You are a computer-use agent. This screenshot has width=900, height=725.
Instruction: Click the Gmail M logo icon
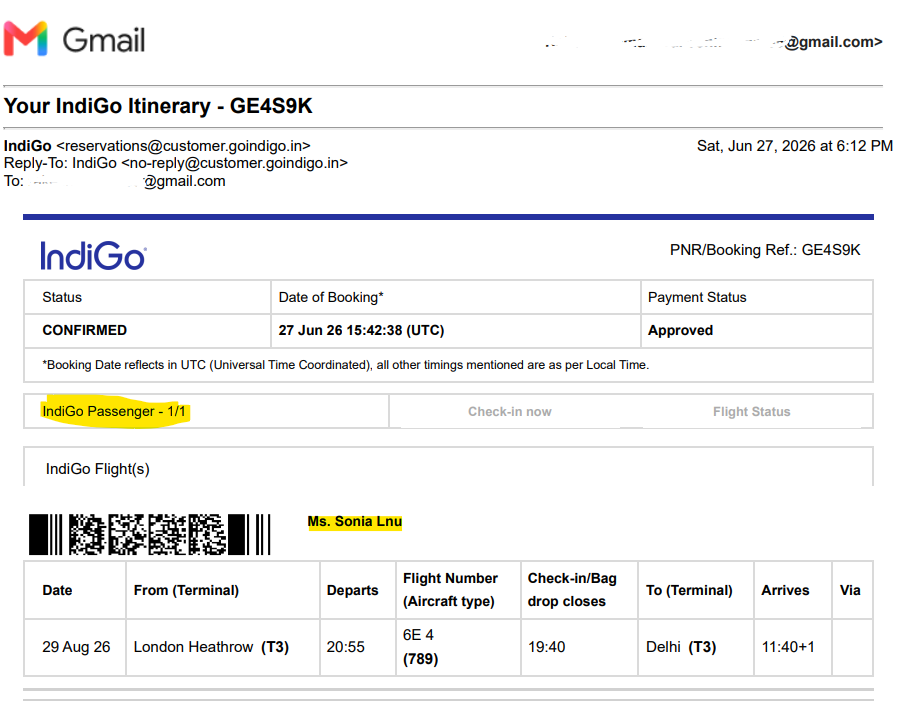pos(25,39)
